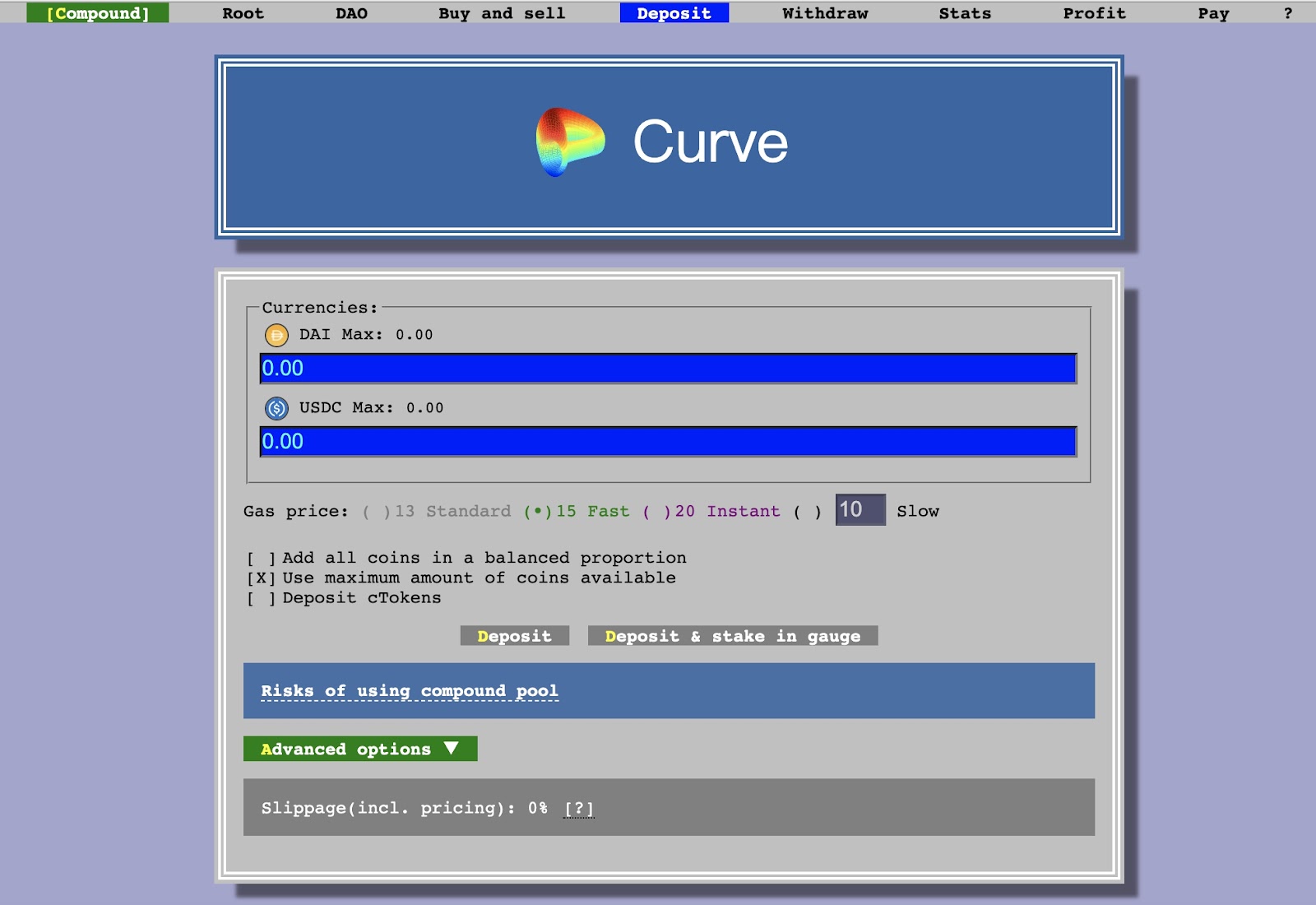
Task: Open the question mark help menu
Action: 1288,13
